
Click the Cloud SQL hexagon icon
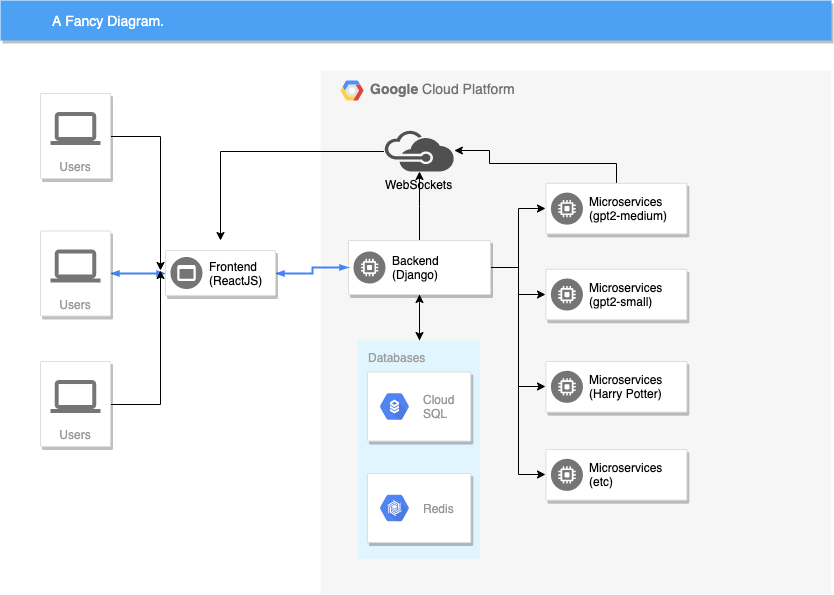pos(394,406)
